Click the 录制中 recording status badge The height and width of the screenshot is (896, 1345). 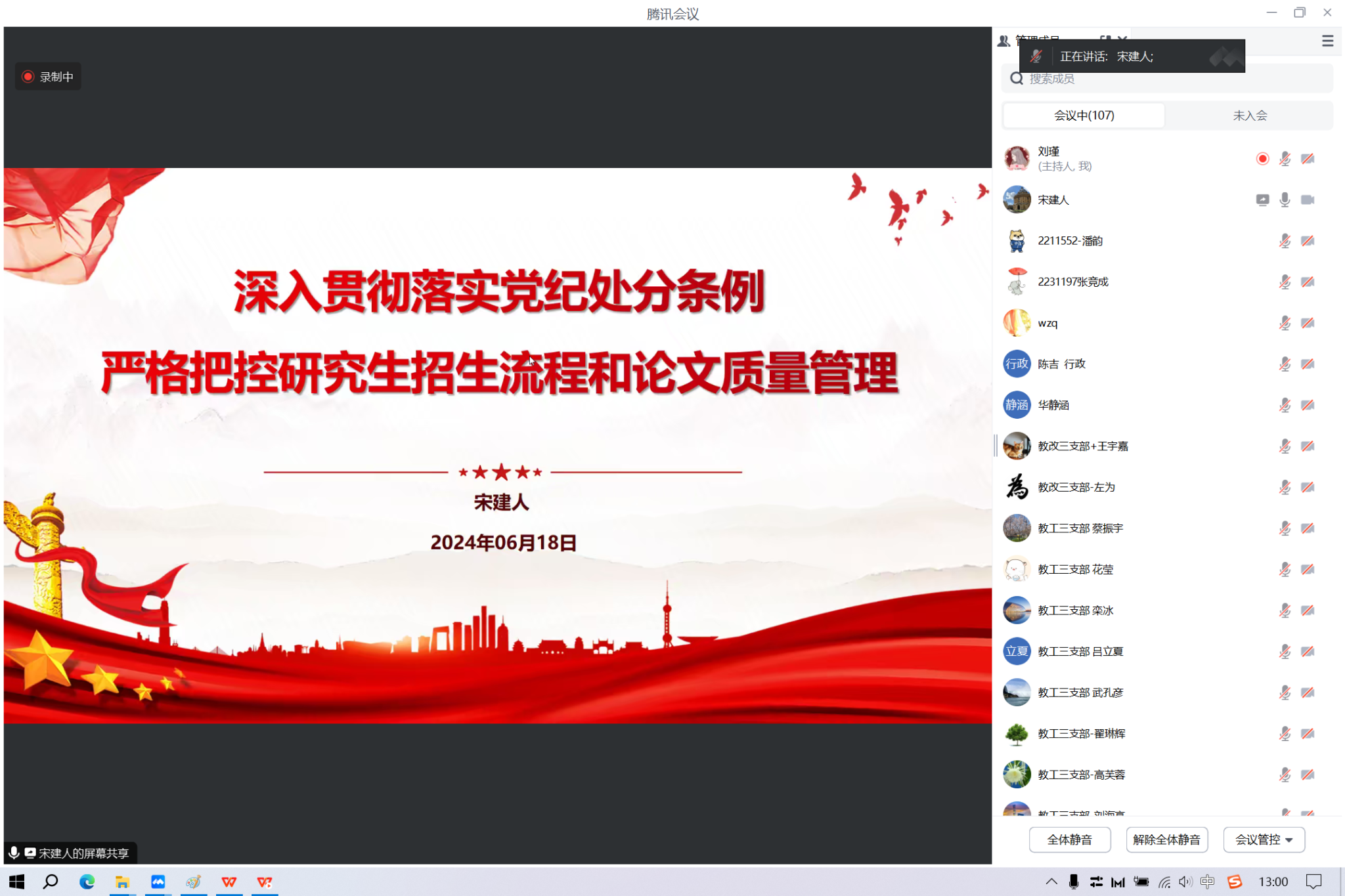click(x=48, y=77)
